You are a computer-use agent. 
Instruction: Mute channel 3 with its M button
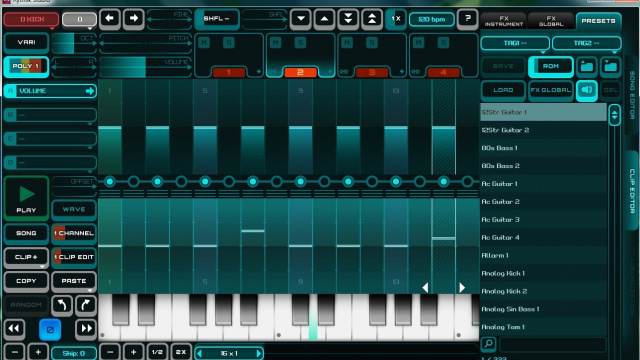(347, 42)
